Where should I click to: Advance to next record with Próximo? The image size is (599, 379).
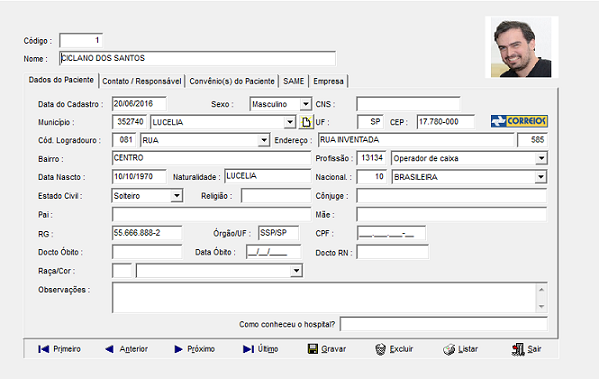194,349
